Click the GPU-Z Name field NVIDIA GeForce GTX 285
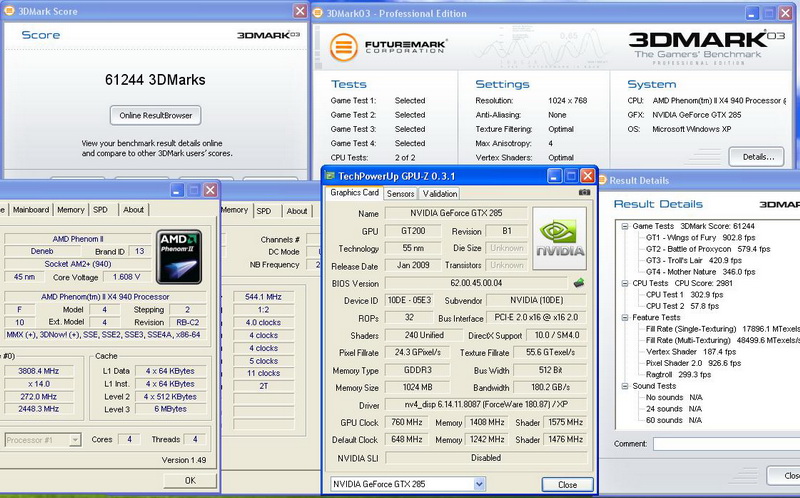The image size is (800, 498). pos(456,213)
